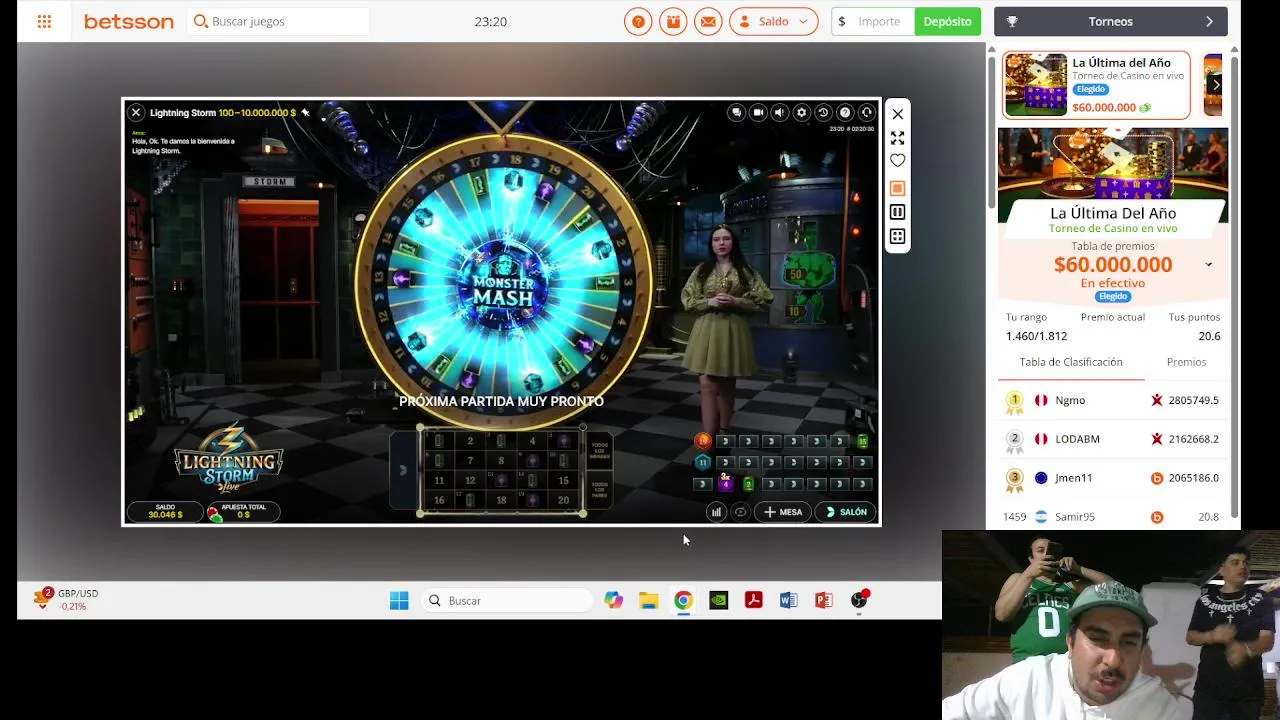The height and width of the screenshot is (720, 1280).
Task: Click the Importe amount input field
Action: (x=873, y=21)
